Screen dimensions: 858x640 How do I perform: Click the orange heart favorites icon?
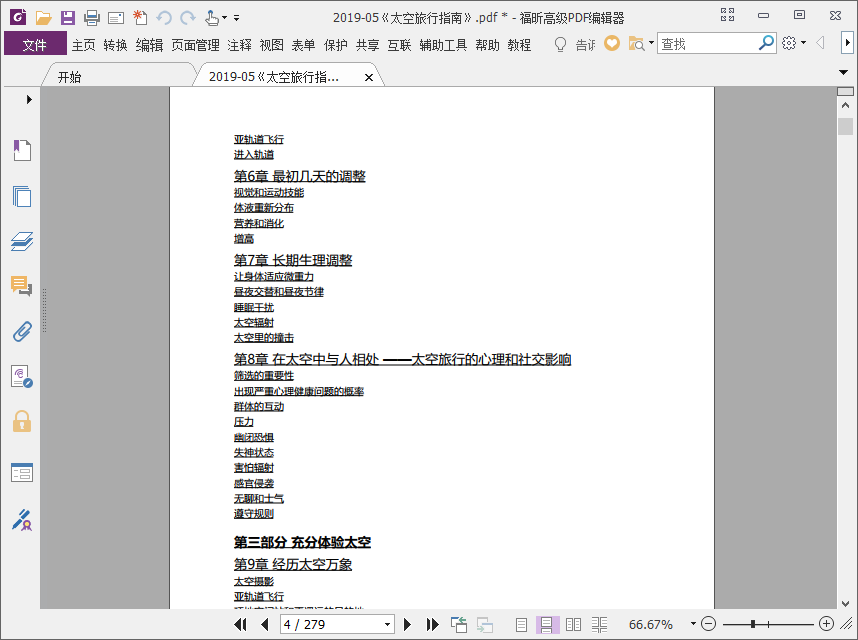pos(612,43)
